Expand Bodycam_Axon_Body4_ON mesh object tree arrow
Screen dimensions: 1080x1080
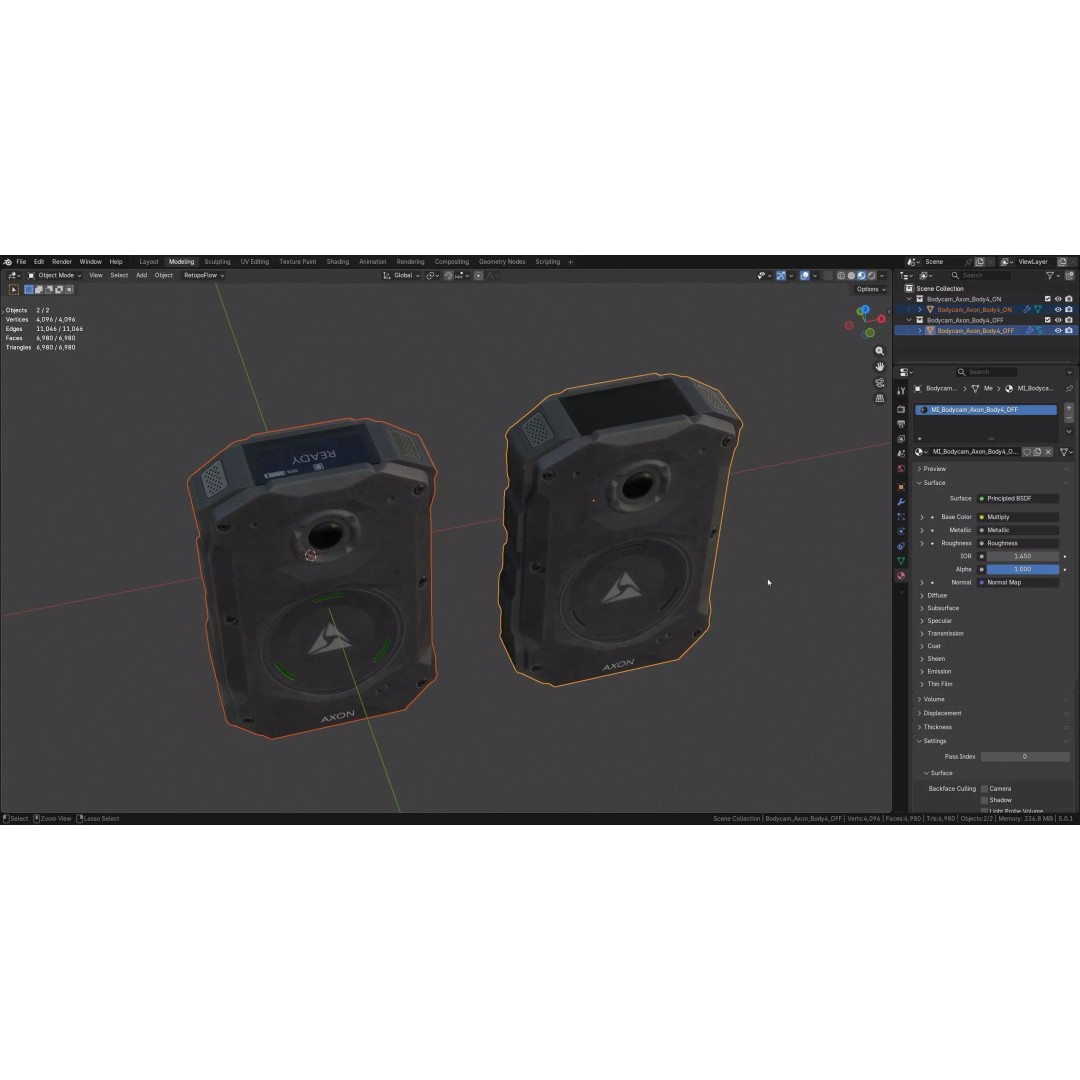point(920,310)
